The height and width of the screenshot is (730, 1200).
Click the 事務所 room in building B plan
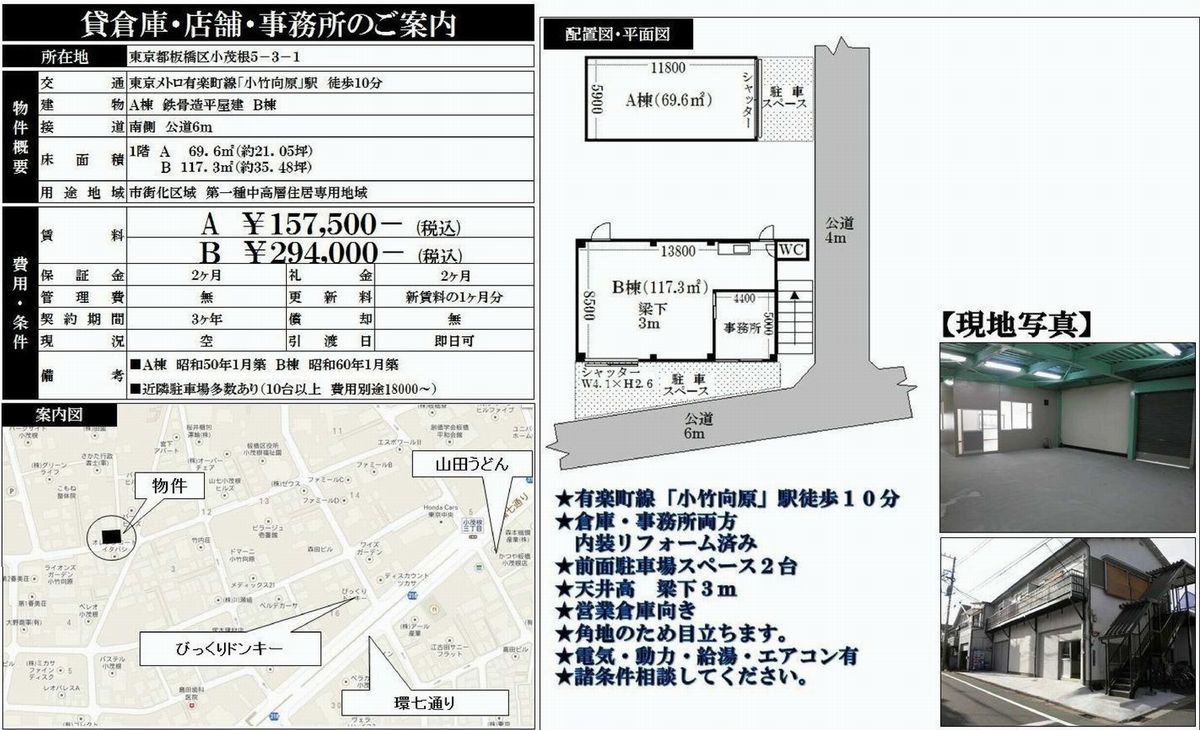click(x=743, y=324)
